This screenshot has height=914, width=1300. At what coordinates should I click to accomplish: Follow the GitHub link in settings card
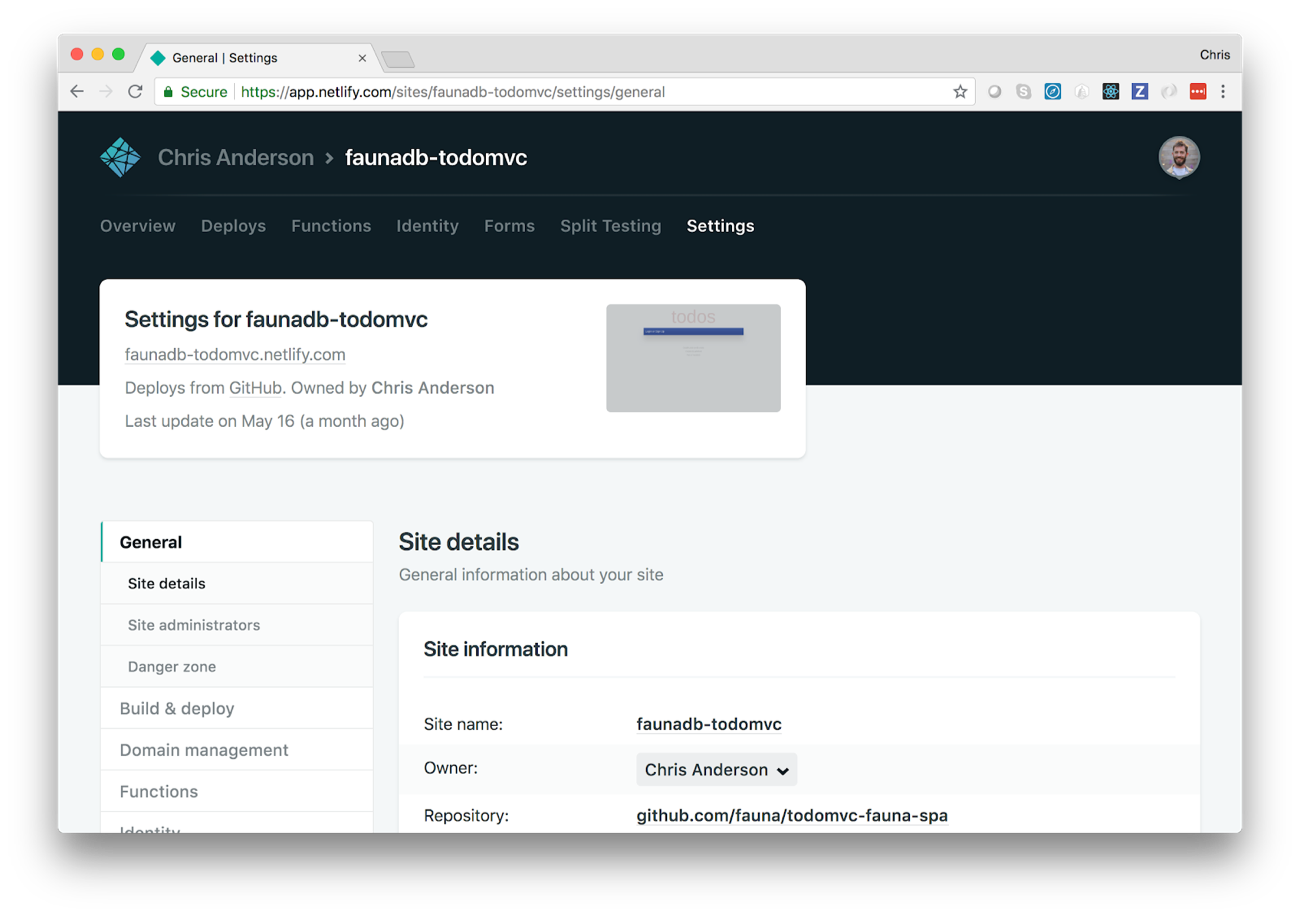[257, 388]
